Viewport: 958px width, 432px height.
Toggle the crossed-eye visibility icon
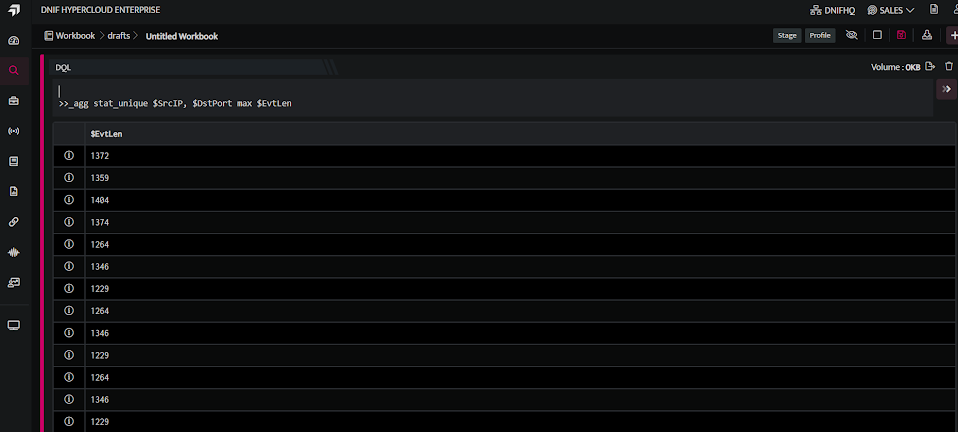coord(852,35)
